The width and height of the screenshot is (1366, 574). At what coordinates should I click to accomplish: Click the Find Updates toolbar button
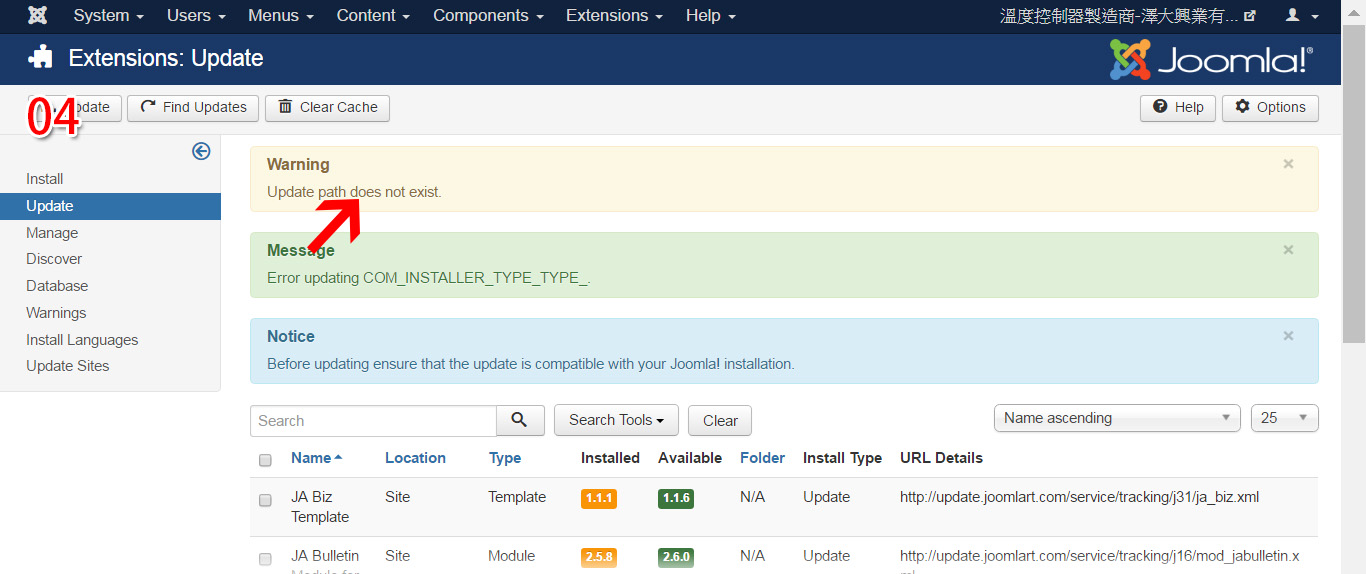193,108
